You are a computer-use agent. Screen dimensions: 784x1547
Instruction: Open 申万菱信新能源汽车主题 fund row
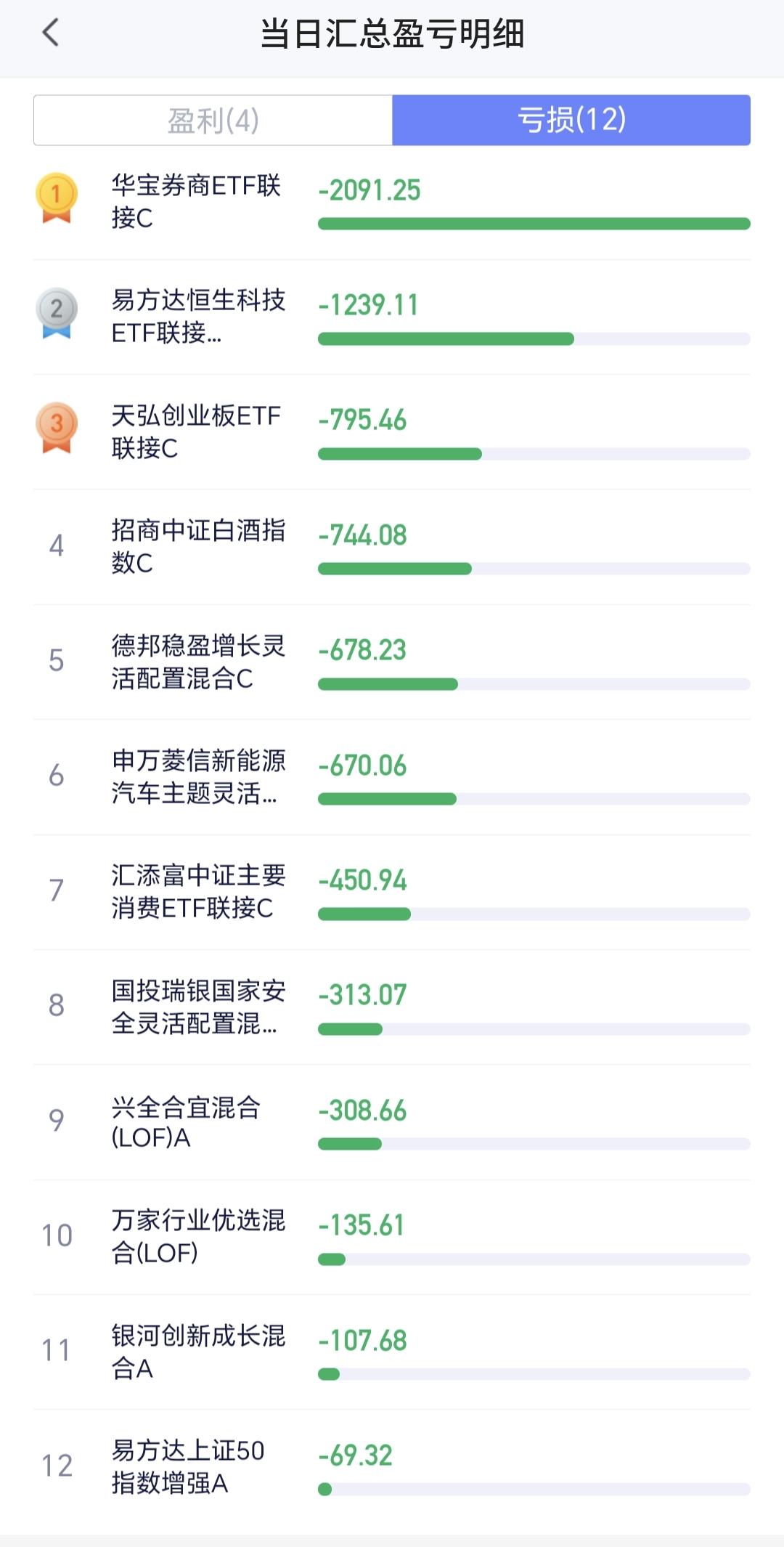pyautogui.click(x=392, y=777)
